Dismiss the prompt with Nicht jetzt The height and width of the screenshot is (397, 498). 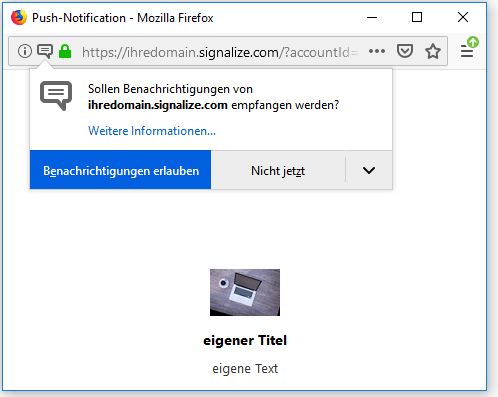278,170
